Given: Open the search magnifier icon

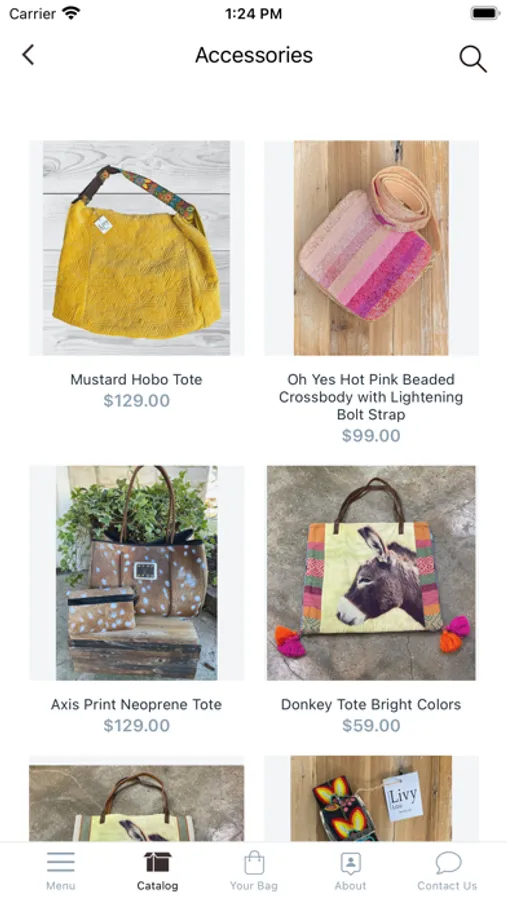Looking at the screenshot, I should coord(473,59).
